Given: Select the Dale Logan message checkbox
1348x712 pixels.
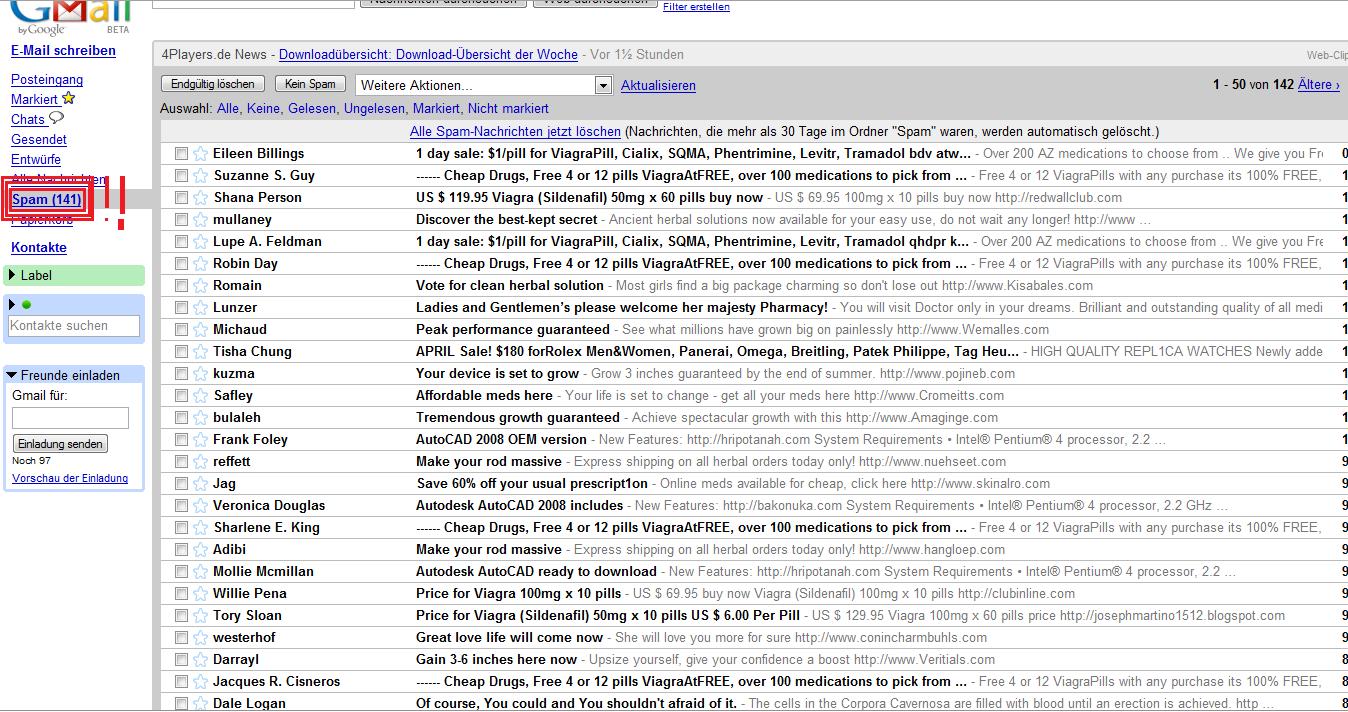Looking at the screenshot, I should [x=181, y=704].
